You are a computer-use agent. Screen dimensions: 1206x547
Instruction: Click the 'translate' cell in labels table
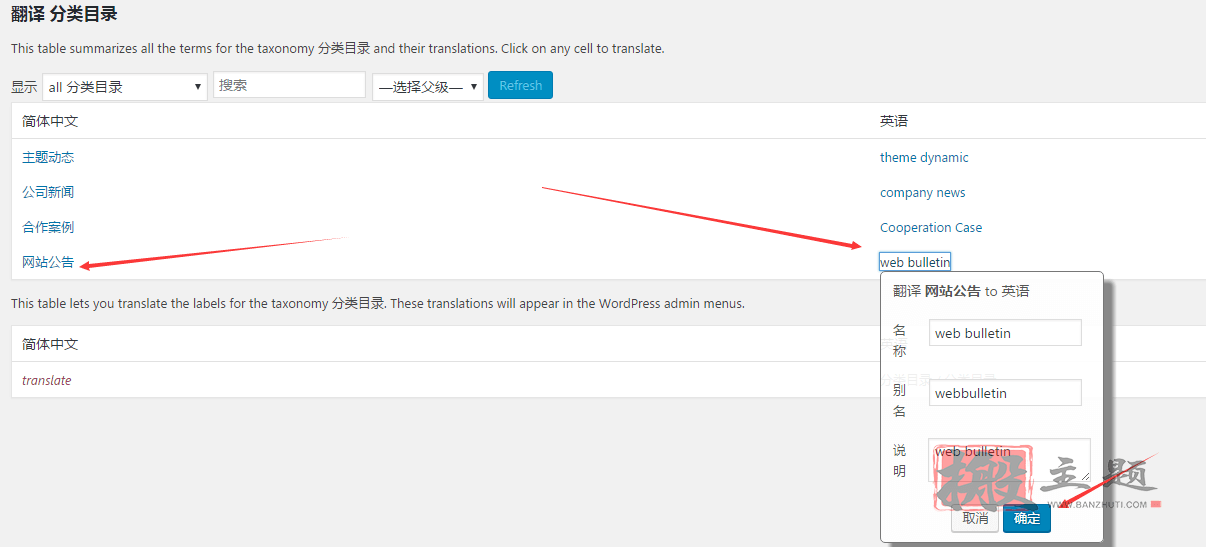47,380
